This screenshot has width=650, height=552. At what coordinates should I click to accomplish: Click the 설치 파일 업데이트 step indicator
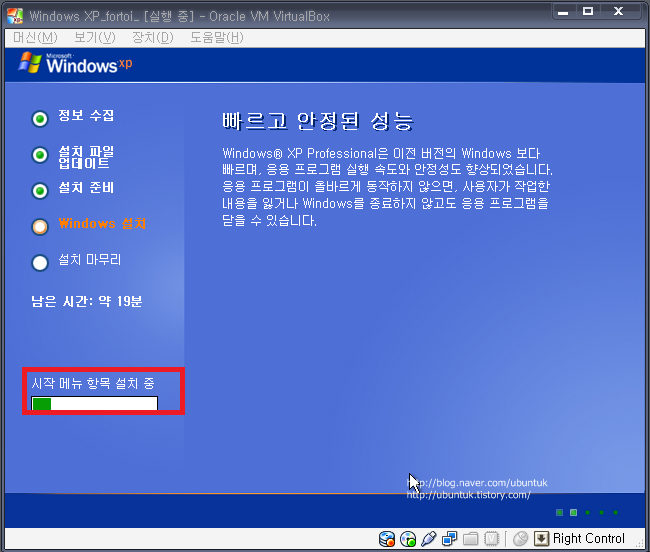[x=40, y=155]
